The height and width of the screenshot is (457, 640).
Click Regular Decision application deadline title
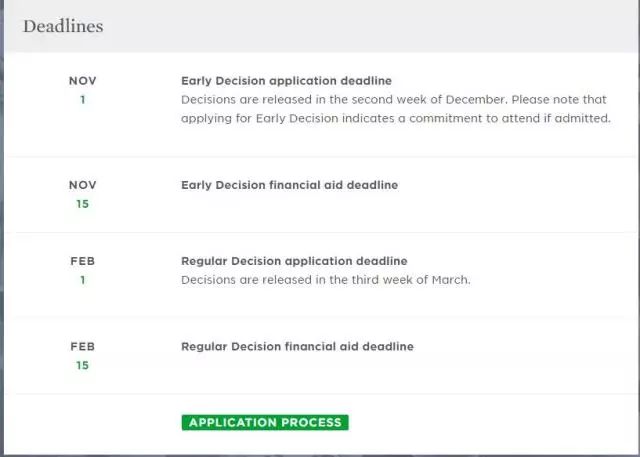tap(294, 261)
